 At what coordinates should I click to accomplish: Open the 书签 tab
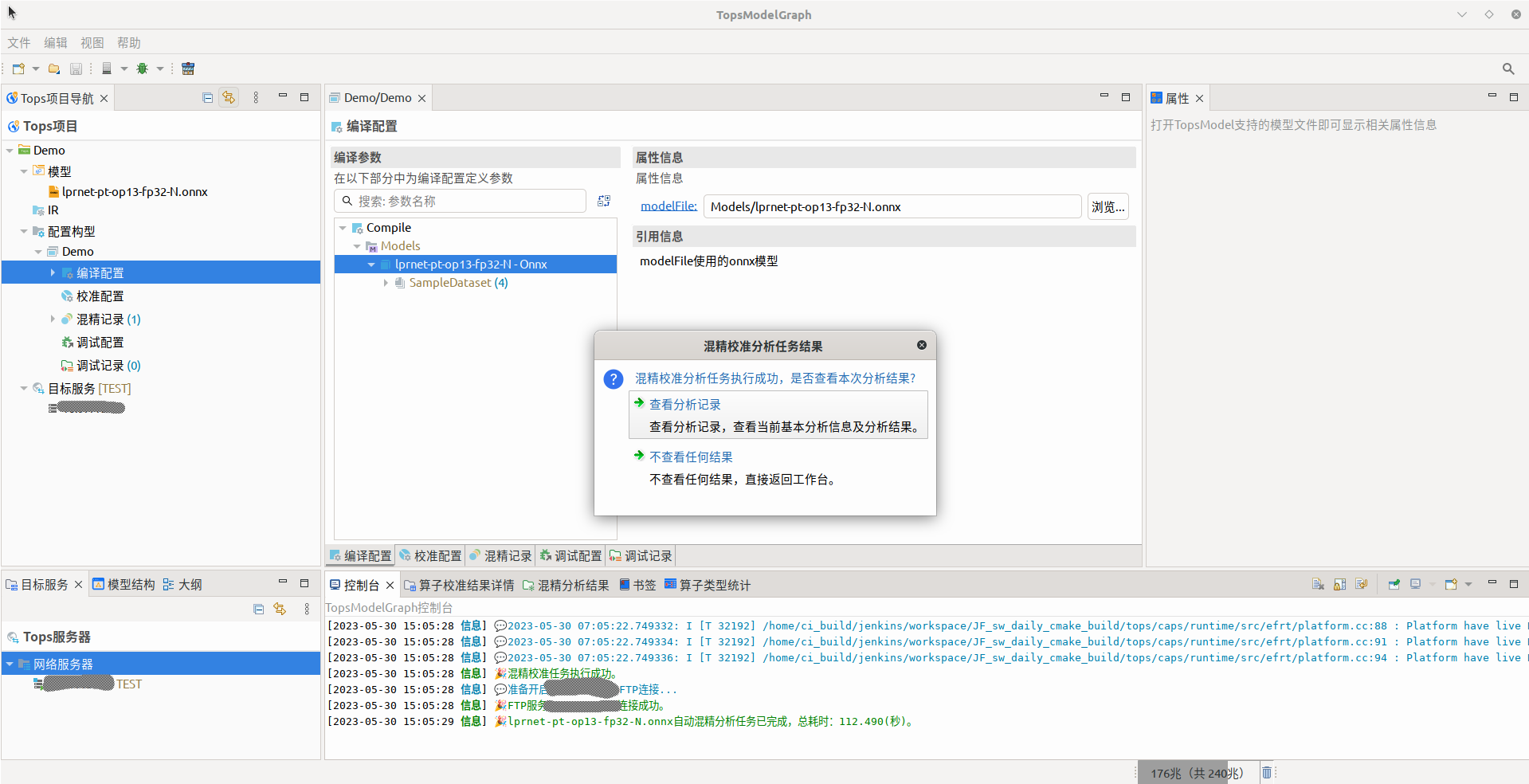[637, 585]
